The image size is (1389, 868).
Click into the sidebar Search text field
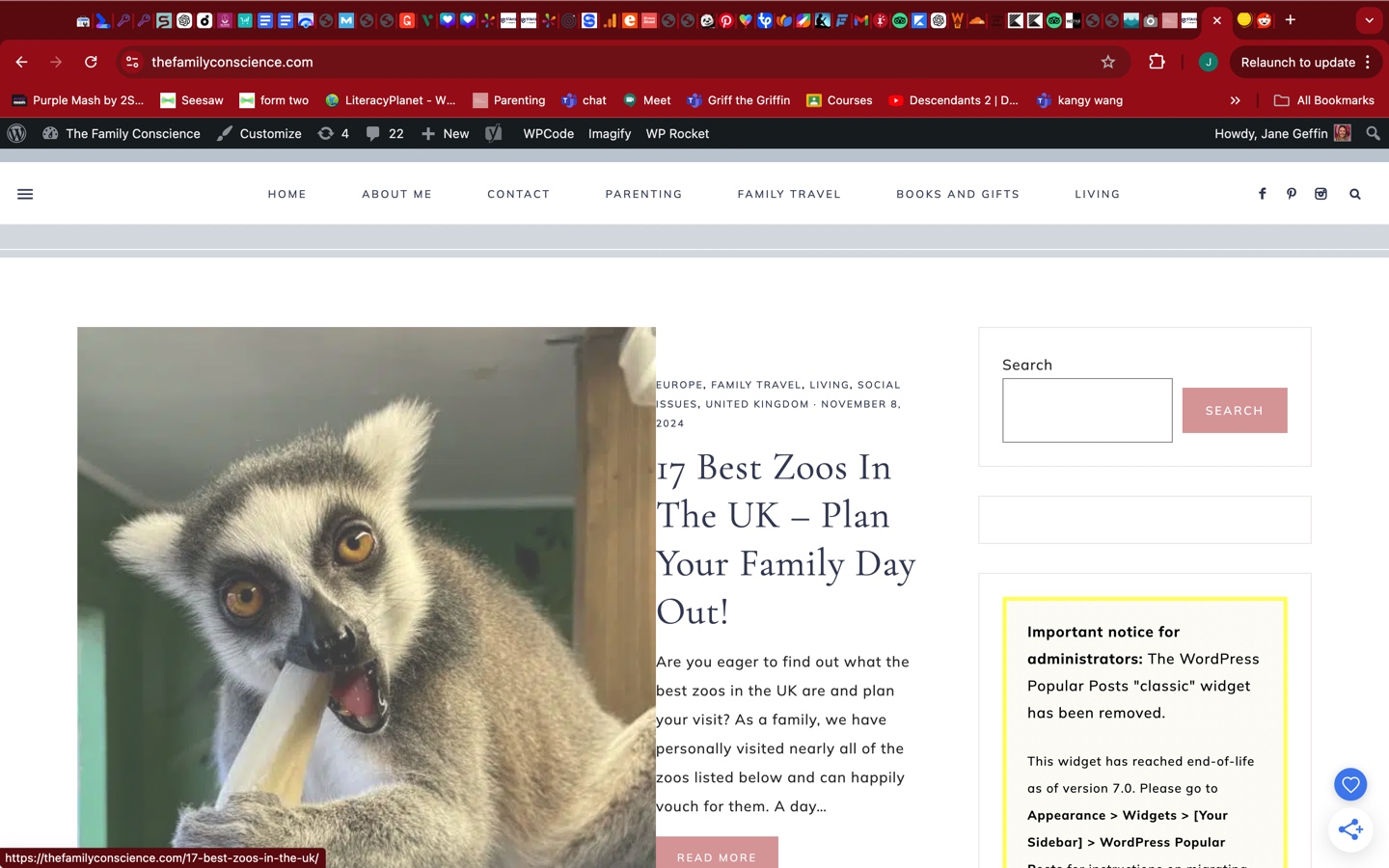click(1087, 410)
